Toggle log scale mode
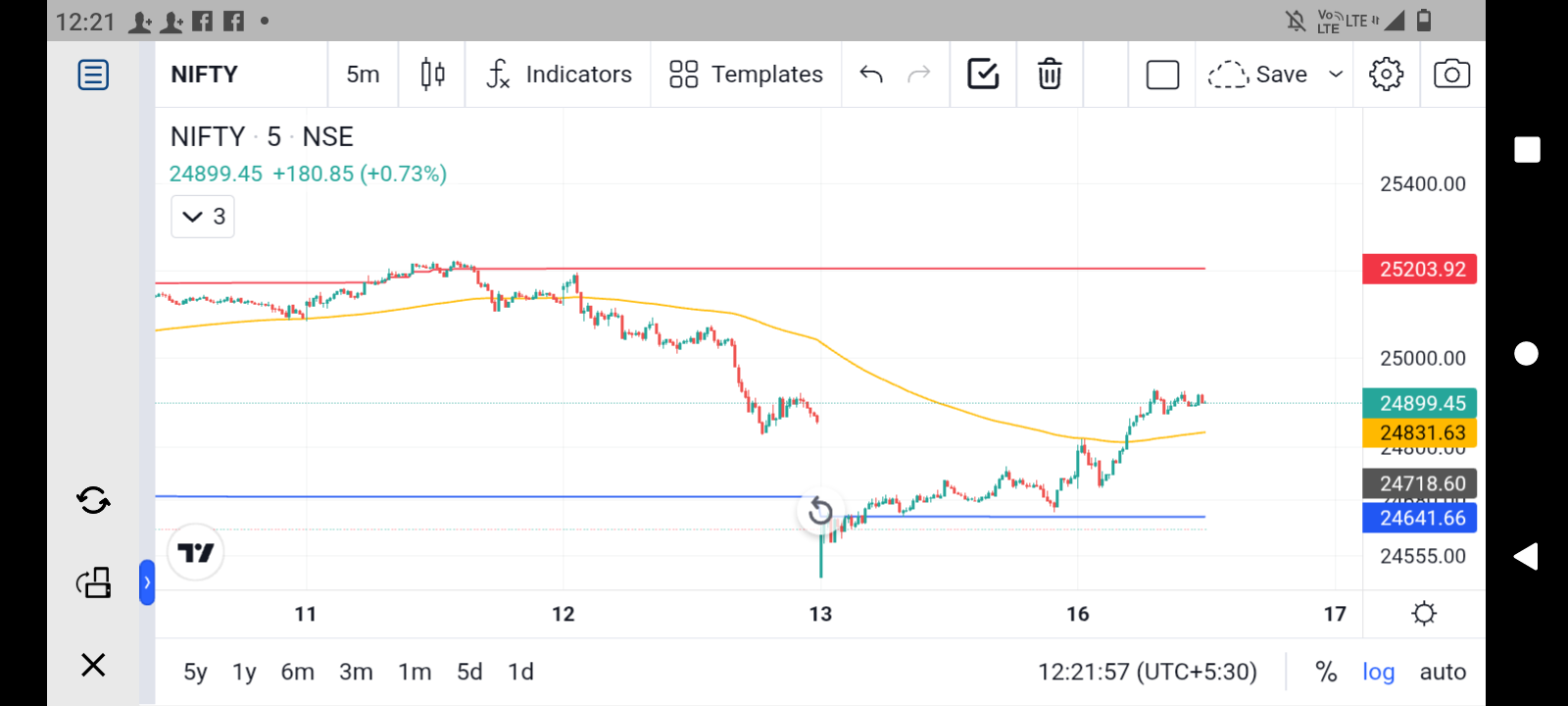1568x706 pixels. click(1378, 672)
